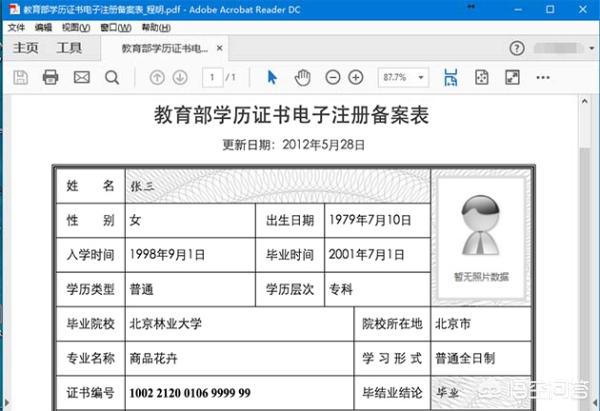Open the Find text magnifier
Viewport: 600px width, 411px height.
[x=112, y=78]
